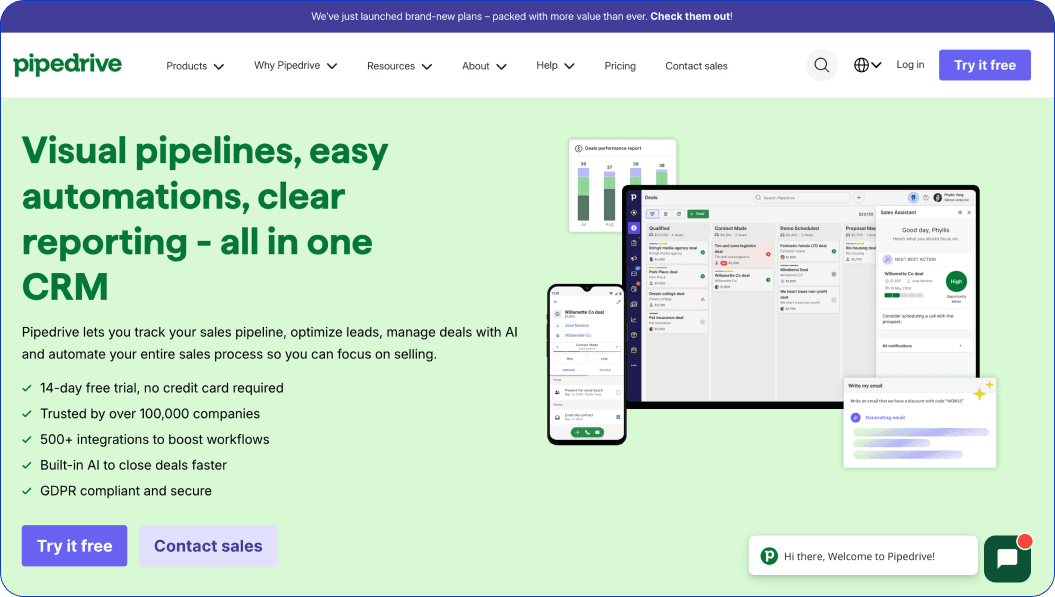
Task: Click the Check them out banner link
Action: point(690,16)
